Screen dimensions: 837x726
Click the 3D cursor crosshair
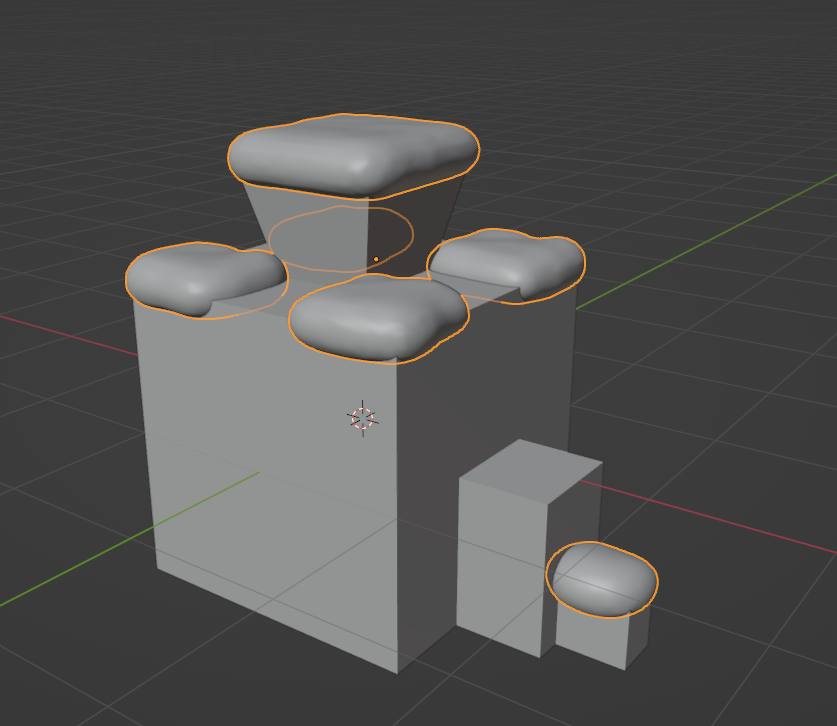tap(362, 418)
